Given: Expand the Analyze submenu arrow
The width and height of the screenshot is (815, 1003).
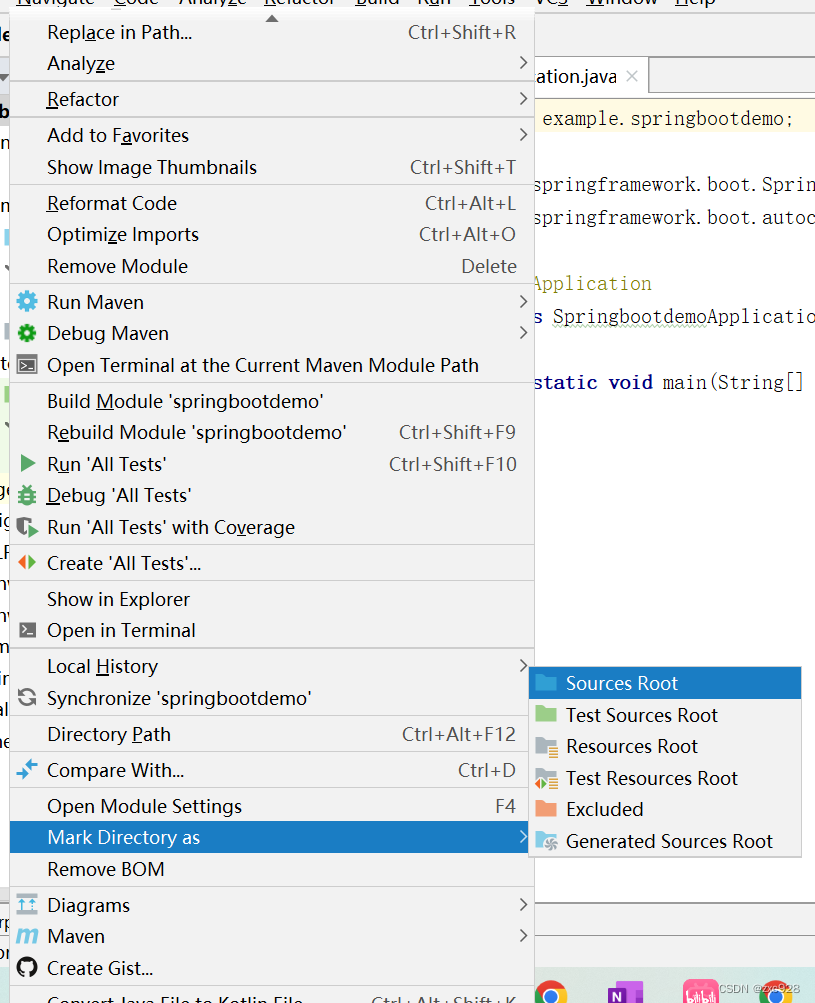Looking at the screenshot, I should [523, 64].
